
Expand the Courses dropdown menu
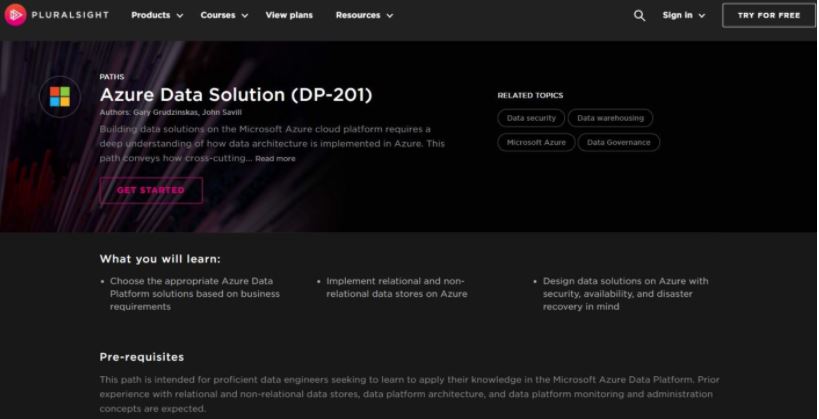(224, 15)
